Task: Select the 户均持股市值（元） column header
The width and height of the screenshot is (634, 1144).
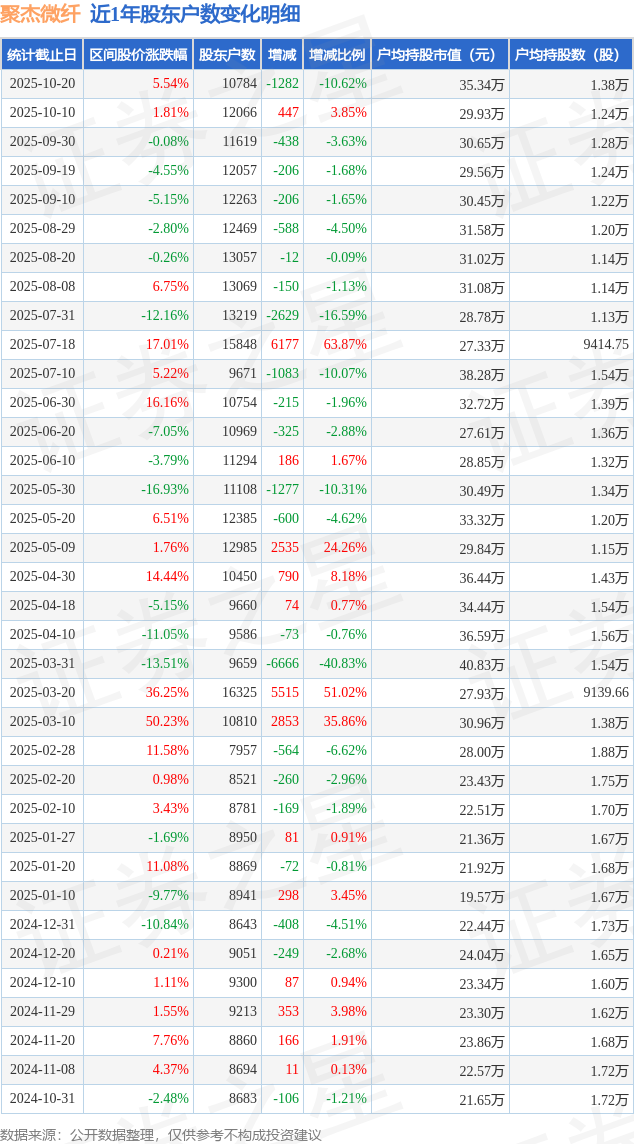Action: pyautogui.click(x=440, y=55)
